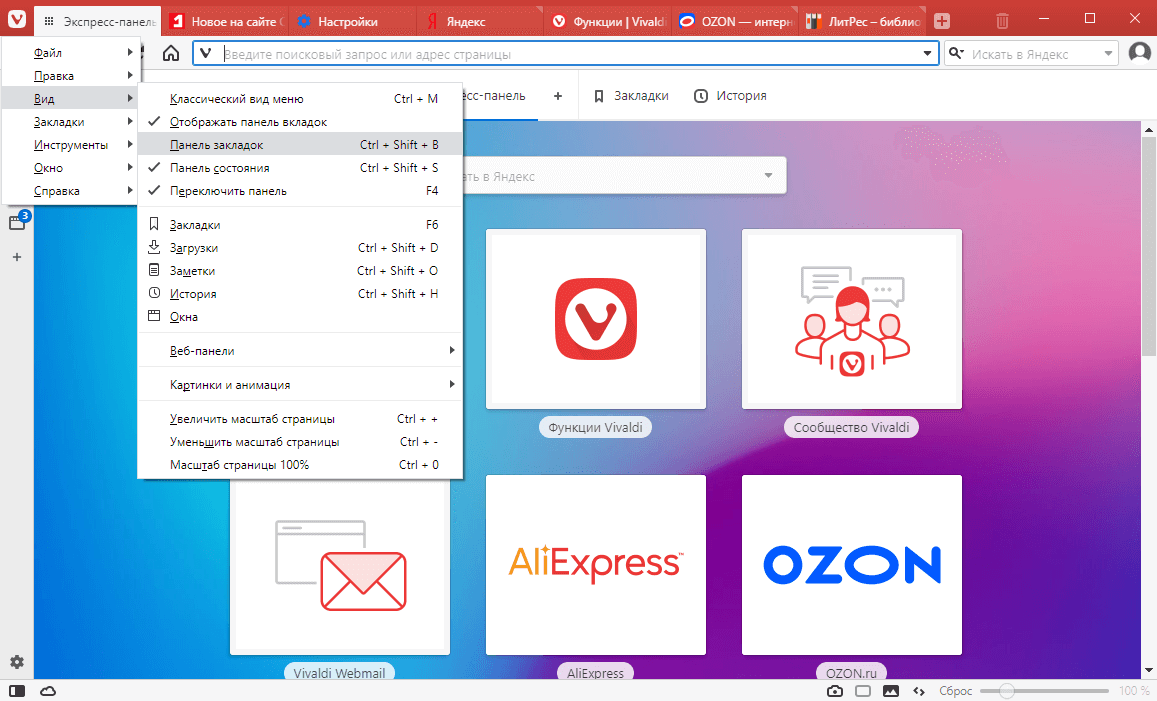Toggle Панель закладок option
Viewport: 1157px width, 701px height.
300,145
